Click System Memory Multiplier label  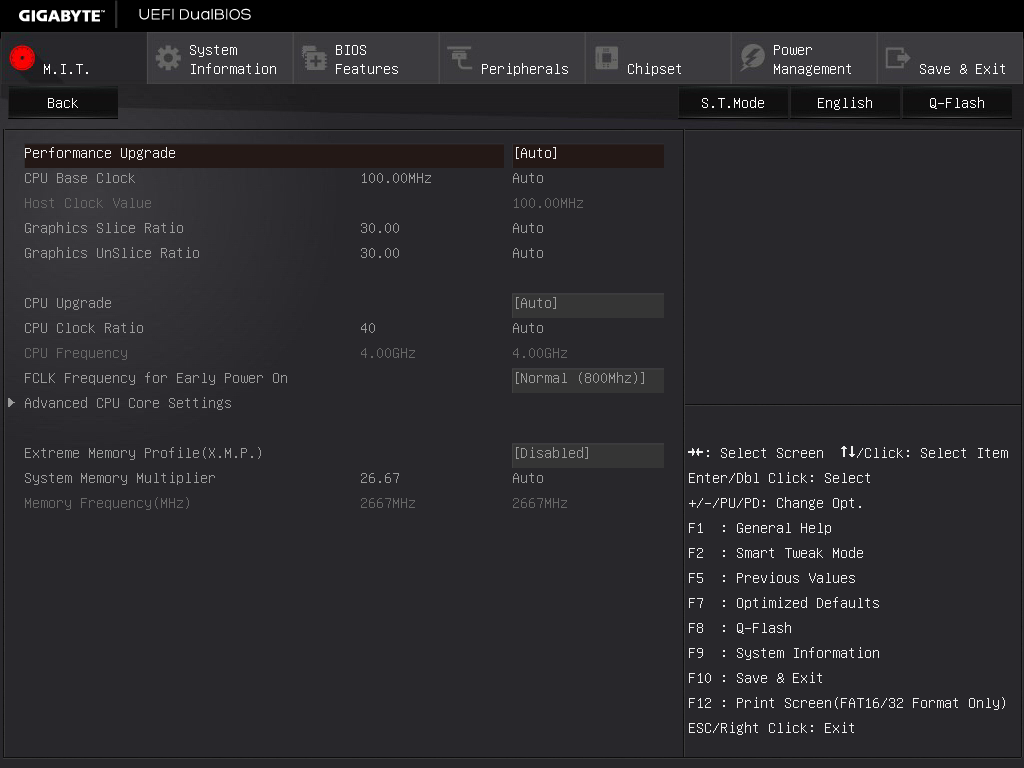[x=120, y=479]
